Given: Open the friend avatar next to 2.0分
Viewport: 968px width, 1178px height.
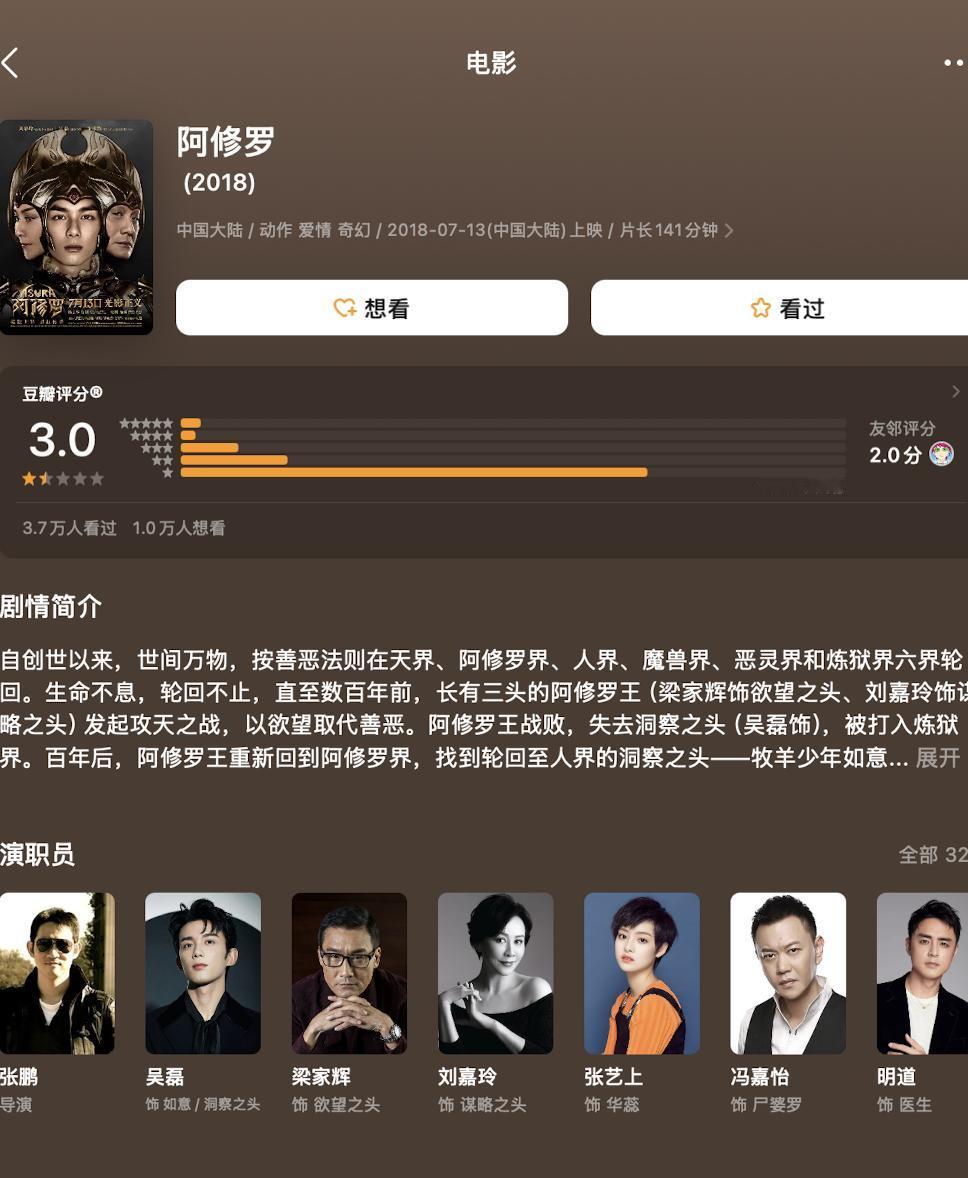Looking at the screenshot, I should coord(942,454).
